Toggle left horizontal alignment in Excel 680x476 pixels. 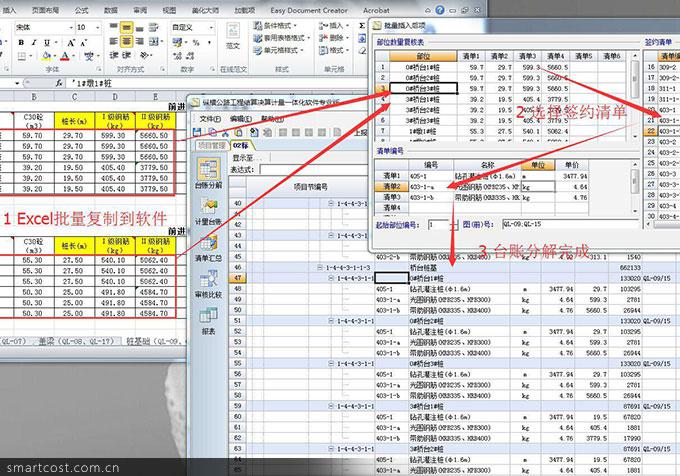click(113, 41)
